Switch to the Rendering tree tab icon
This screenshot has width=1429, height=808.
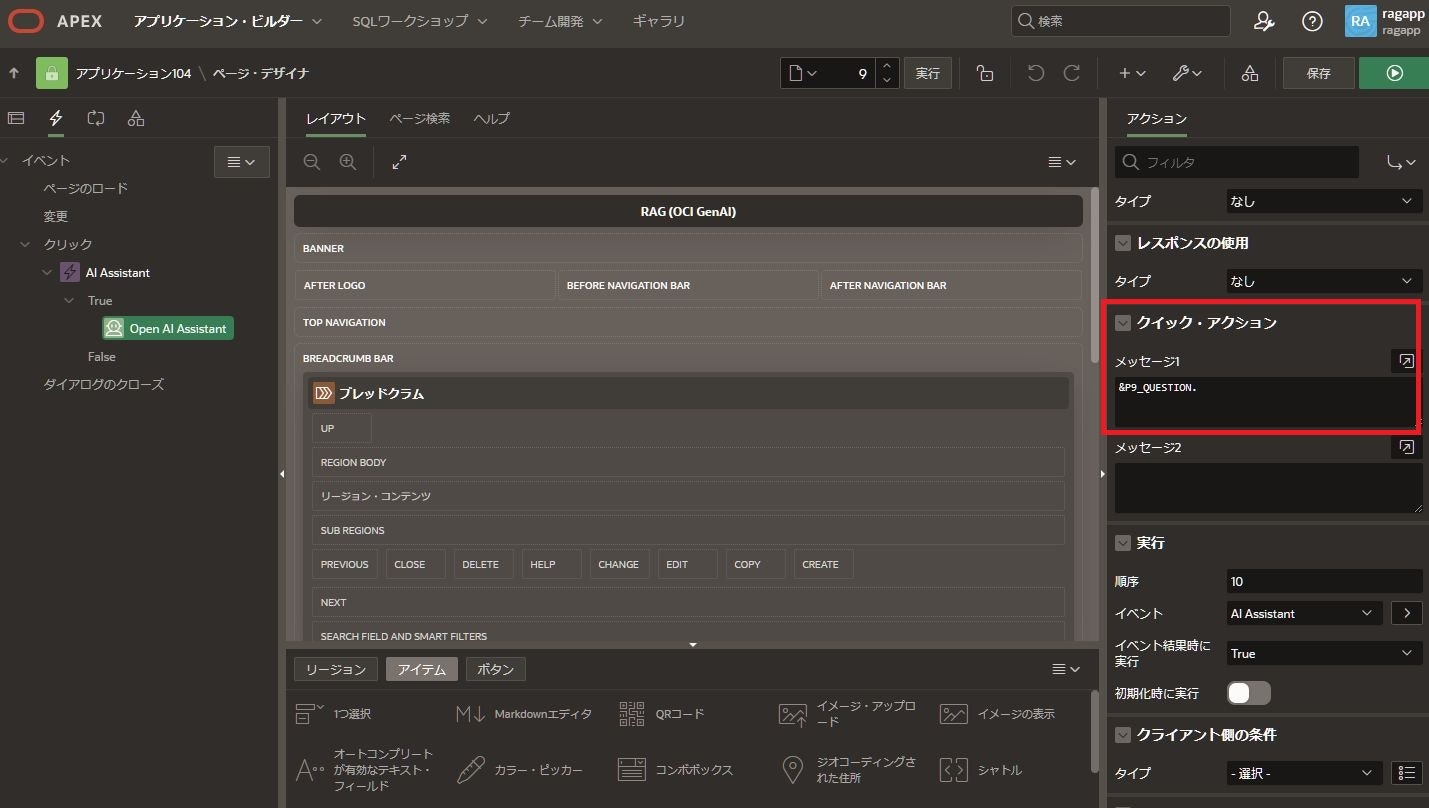[x=16, y=118]
